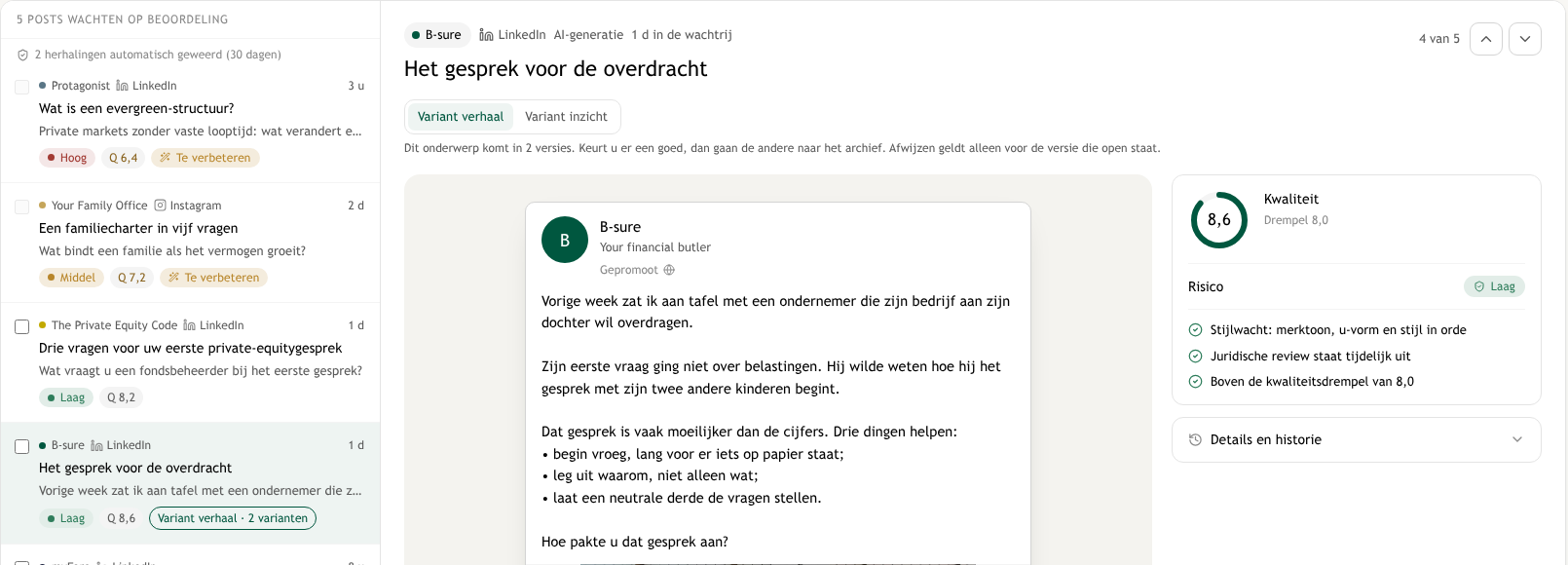Click the chevron on Details en historie
Image resolution: width=1568 pixels, height=565 pixels.
[x=1517, y=440]
